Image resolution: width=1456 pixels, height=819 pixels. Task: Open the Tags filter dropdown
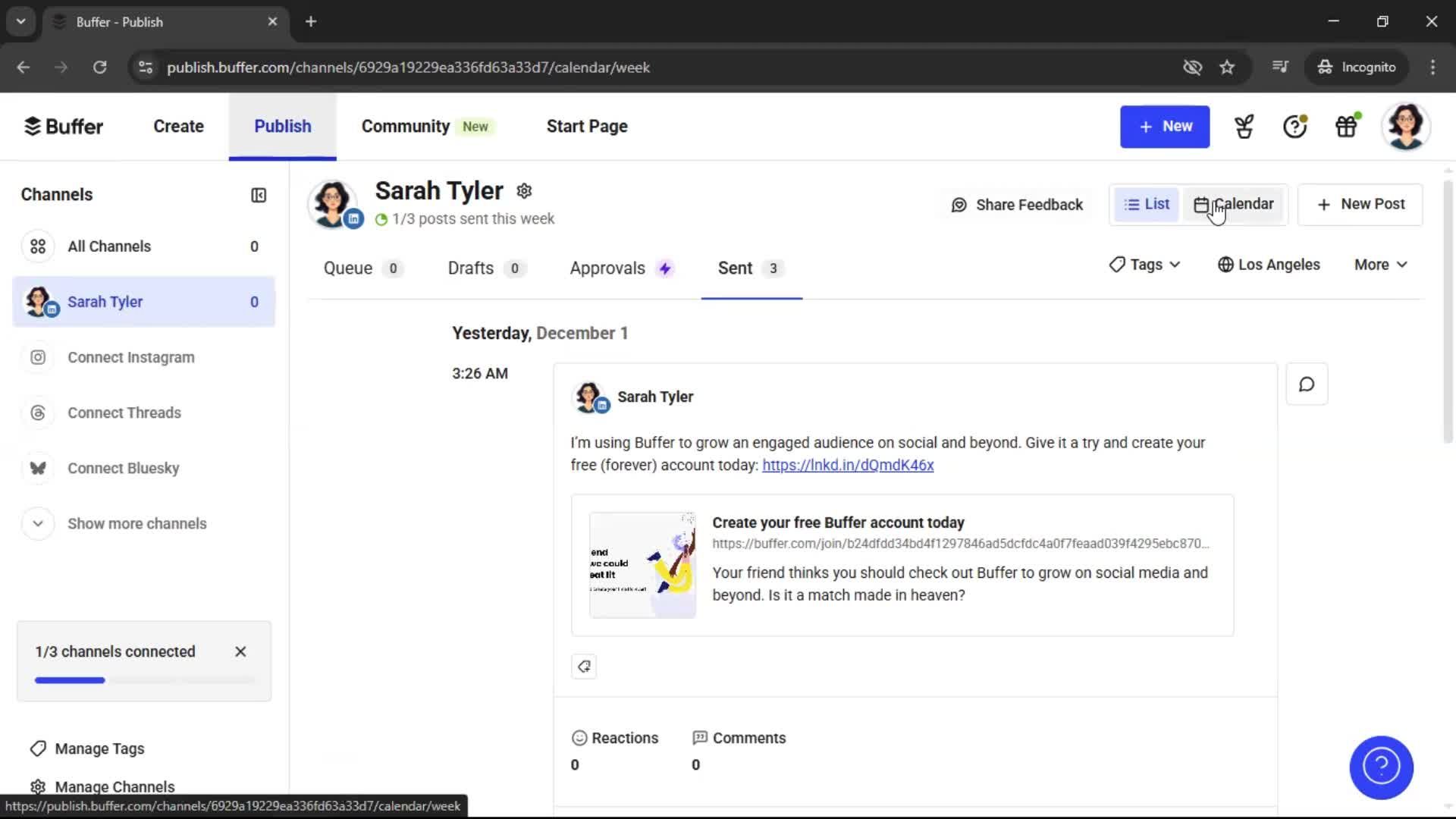[1144, 265]
